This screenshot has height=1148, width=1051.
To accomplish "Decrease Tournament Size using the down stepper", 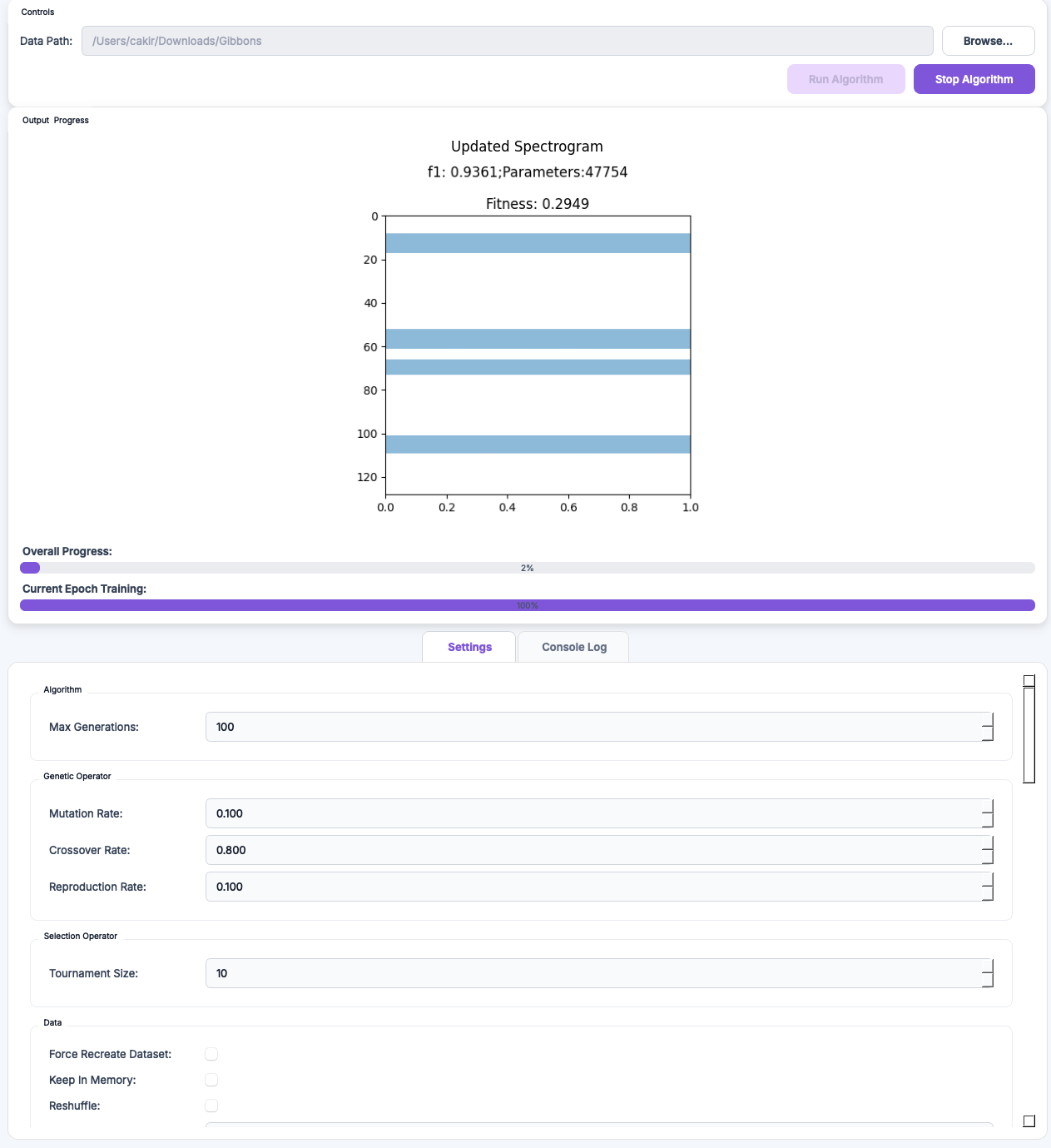I will [x=988, y=981].
